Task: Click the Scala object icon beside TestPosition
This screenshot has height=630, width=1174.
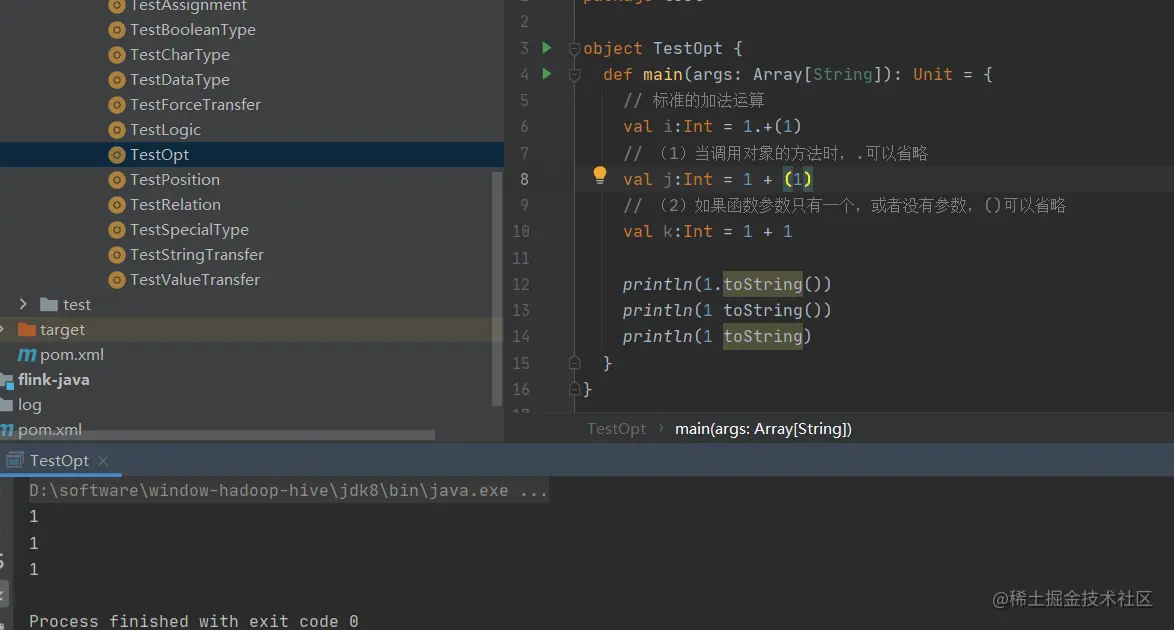Action: 116,180
